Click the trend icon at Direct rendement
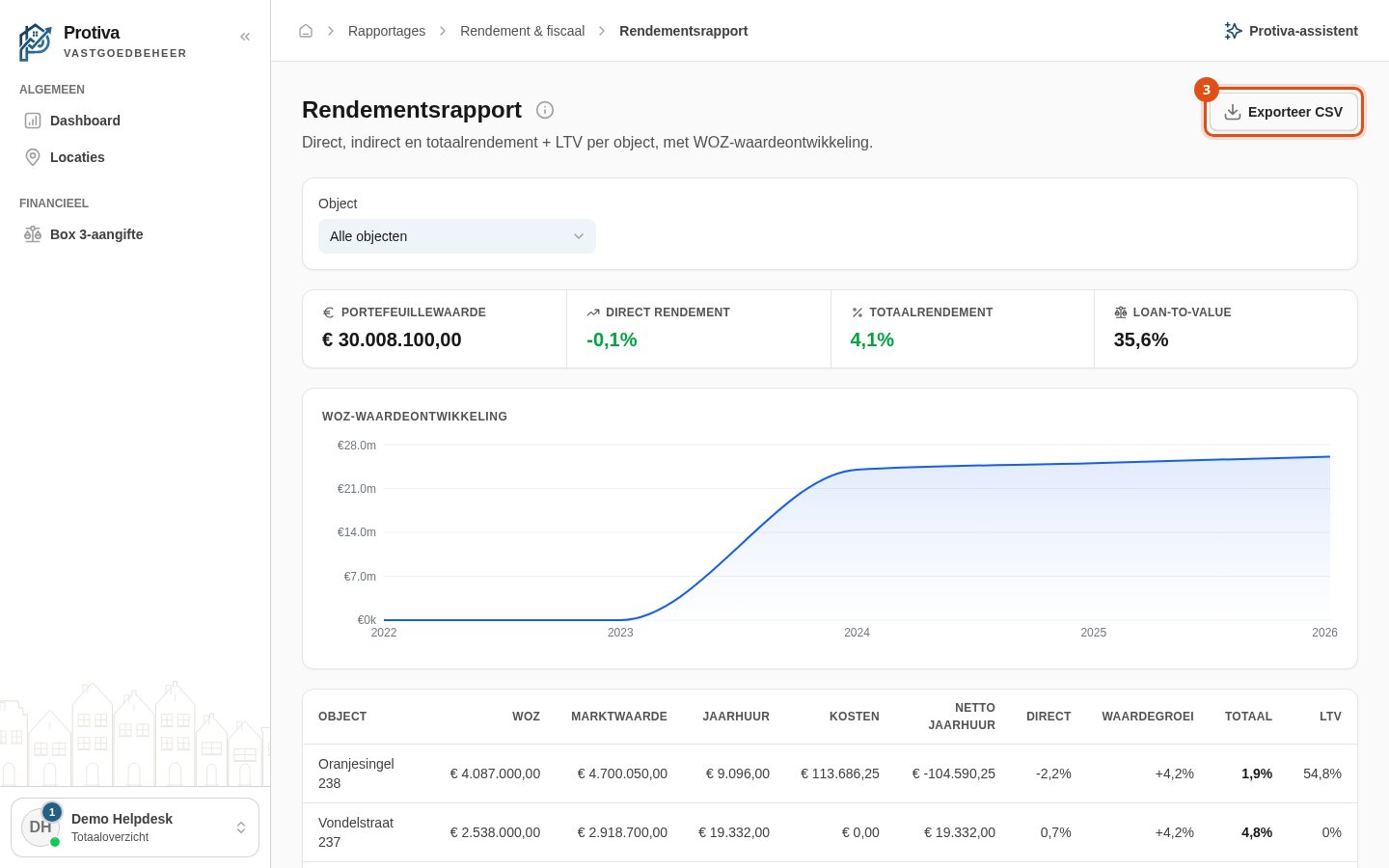1389x868 pixels. click(x=593, y=312)
